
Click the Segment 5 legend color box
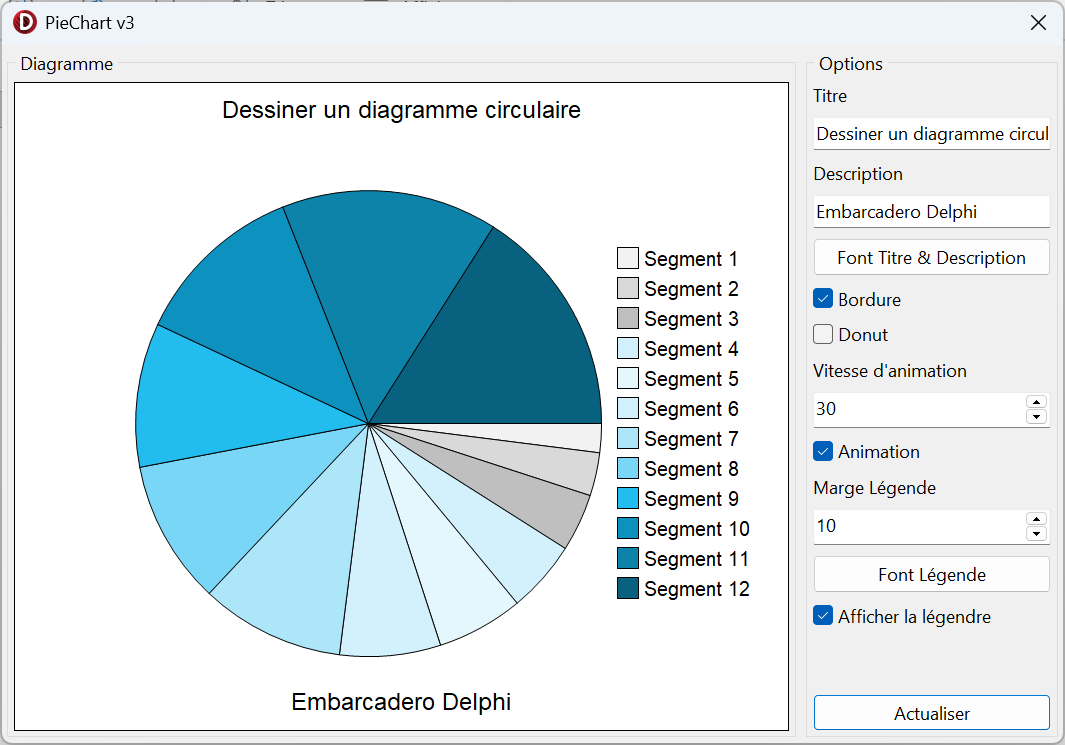point(628,378)
